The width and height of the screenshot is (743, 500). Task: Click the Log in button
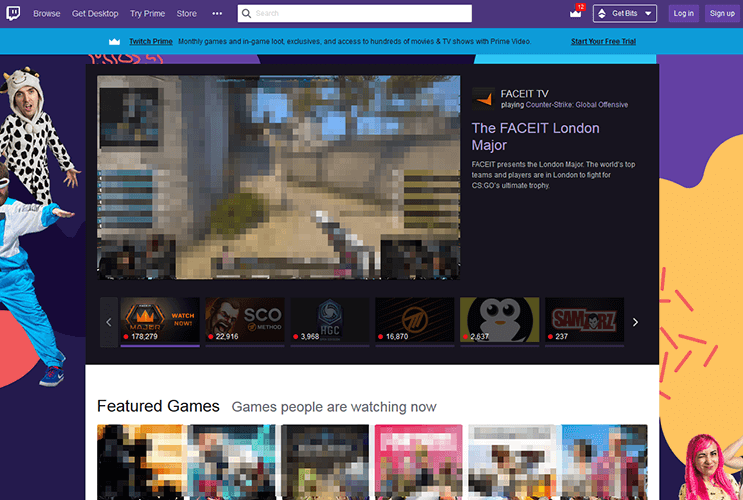point(683,13)
